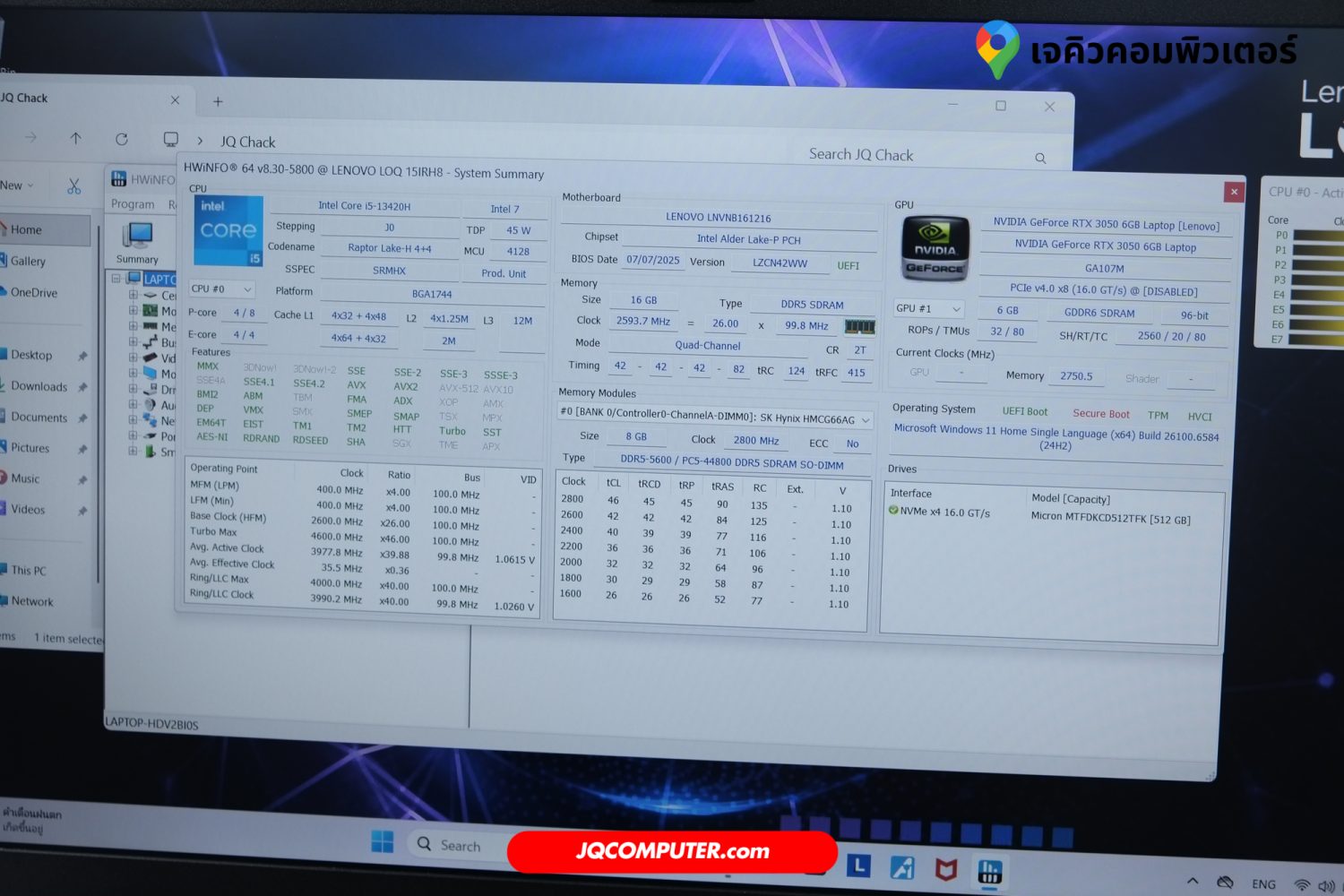Click the NVIDIA GeForce logo
This screenshot has width=1344, height=896.
tap(935, 247)
